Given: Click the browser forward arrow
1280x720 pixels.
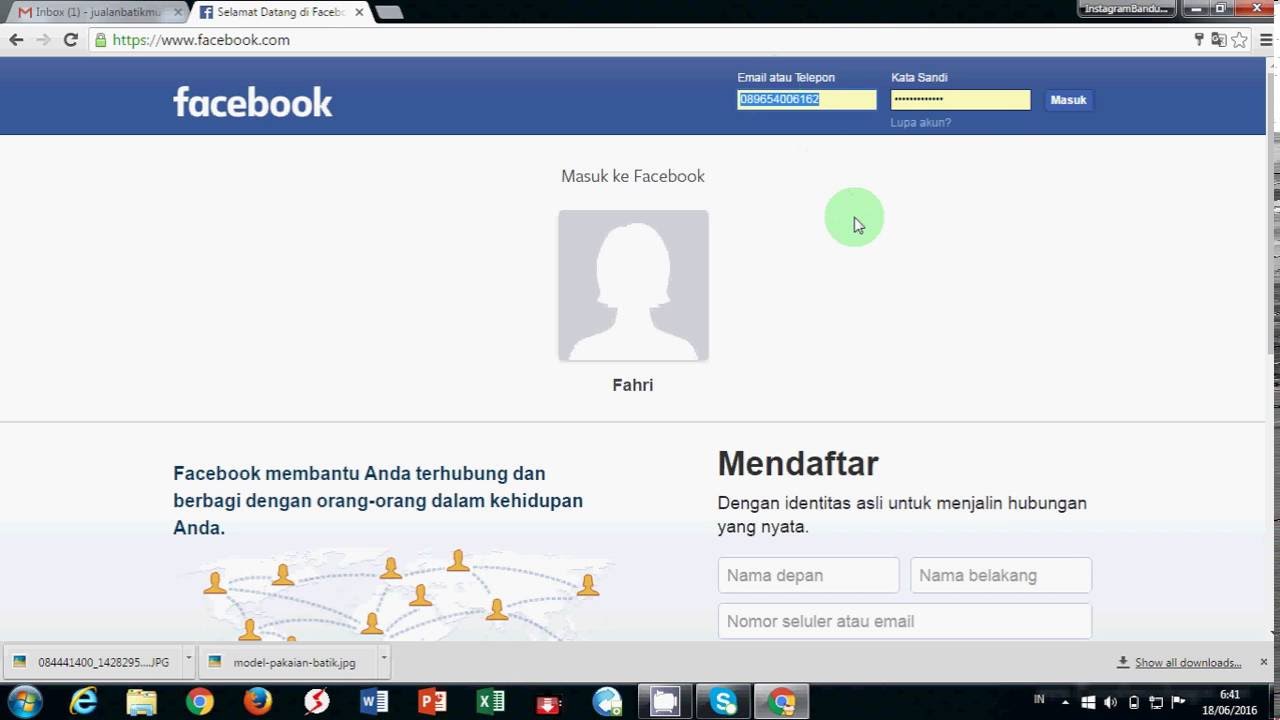Looking at the screenshot, I should click(43, 40).
